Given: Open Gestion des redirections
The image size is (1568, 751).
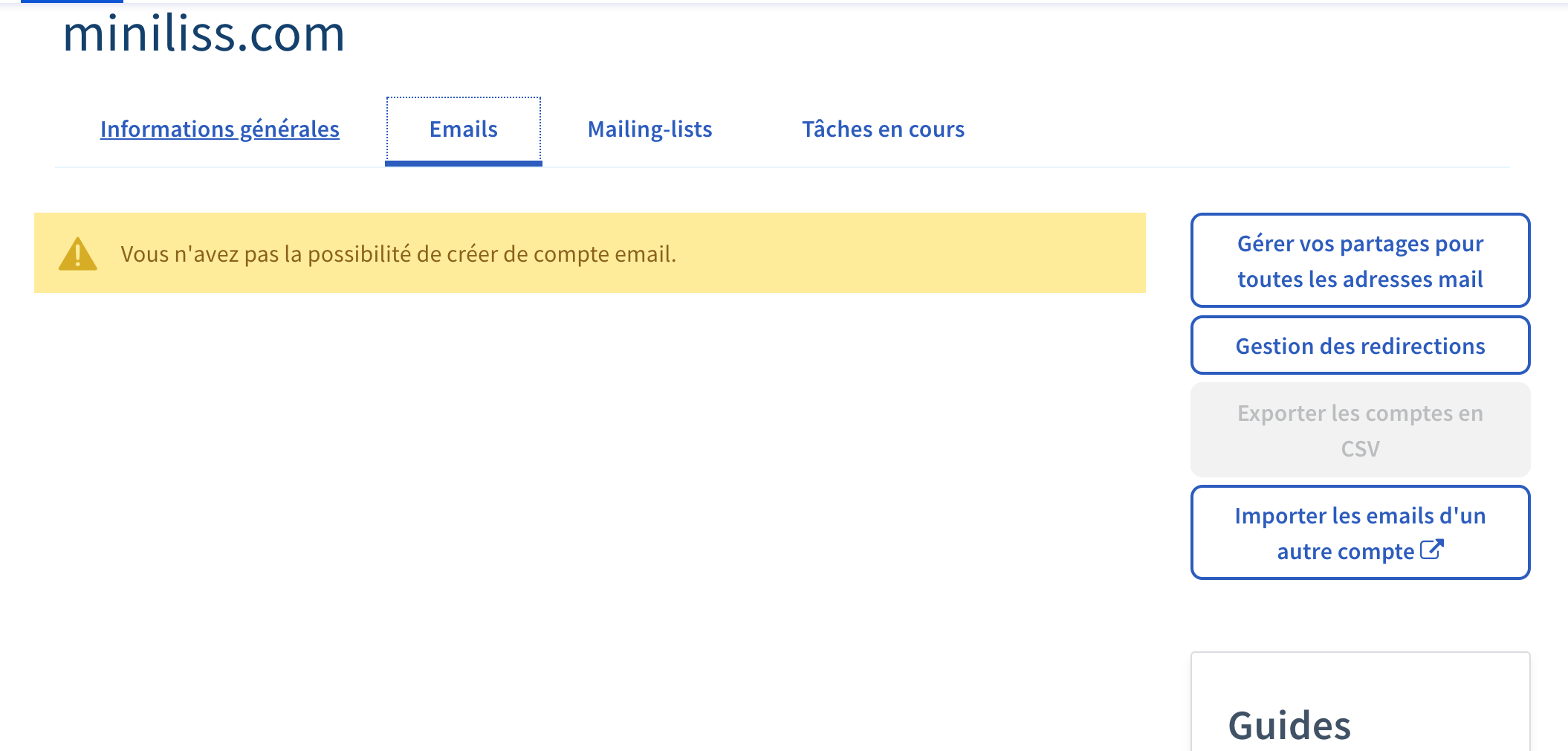Looking at the screenshot, I should click(1360, 346).
